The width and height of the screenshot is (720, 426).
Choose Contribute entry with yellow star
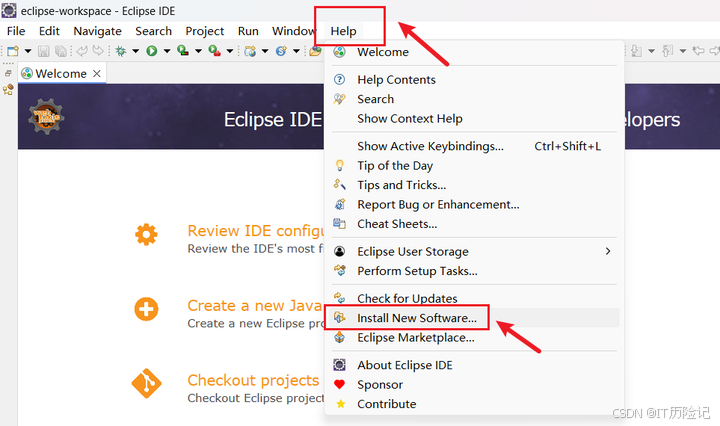474,404
